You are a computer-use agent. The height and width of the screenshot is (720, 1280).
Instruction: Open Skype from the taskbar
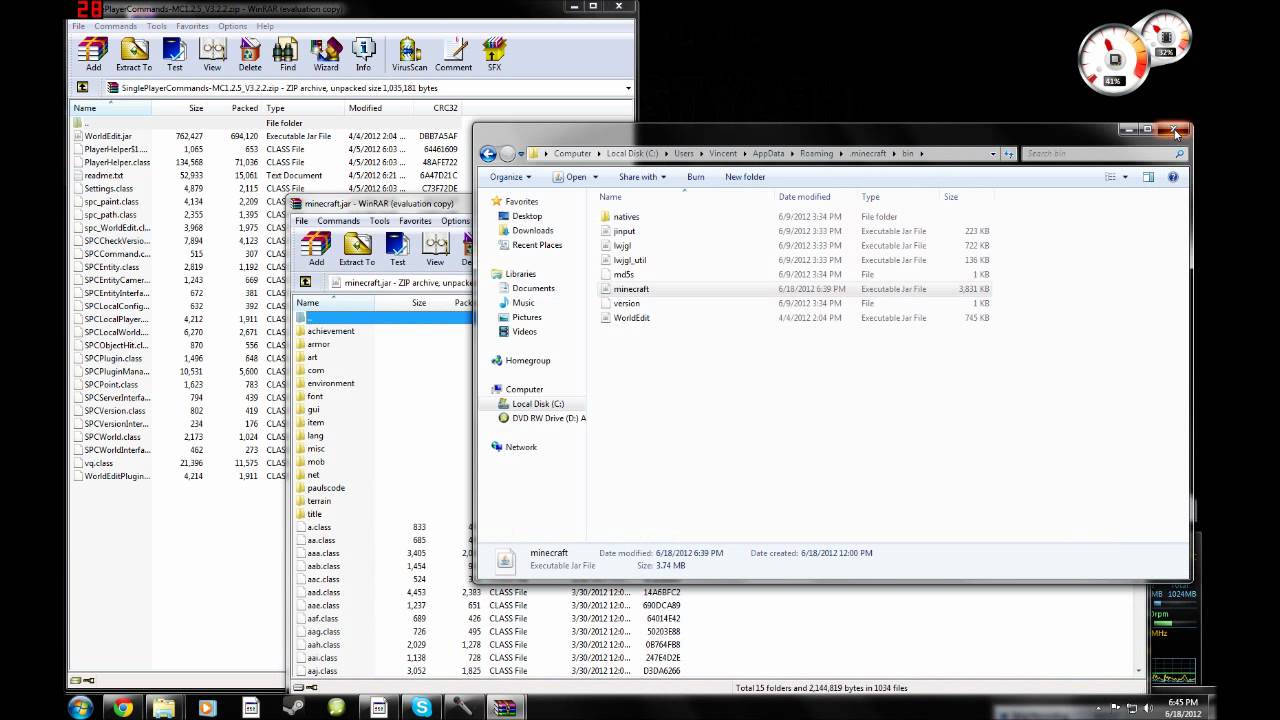click(422, 707)
